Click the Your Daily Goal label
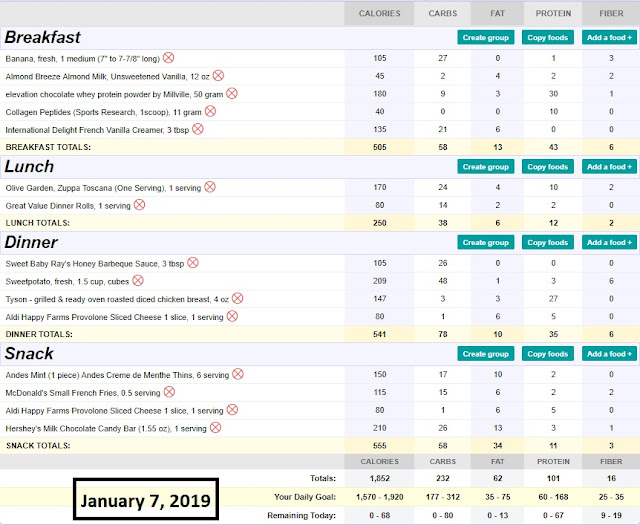640x525 pixels. pyautogui.click(x=305, y=497)
